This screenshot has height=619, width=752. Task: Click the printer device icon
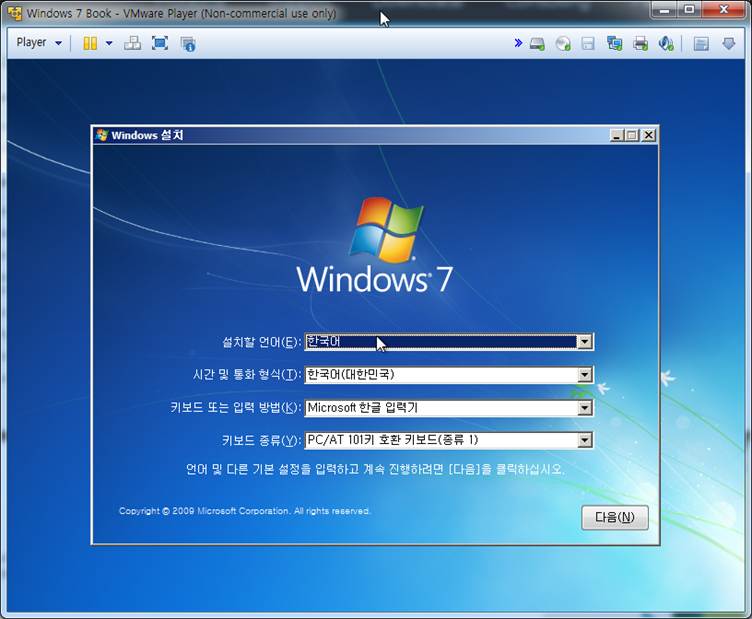(x=640, y=44)
